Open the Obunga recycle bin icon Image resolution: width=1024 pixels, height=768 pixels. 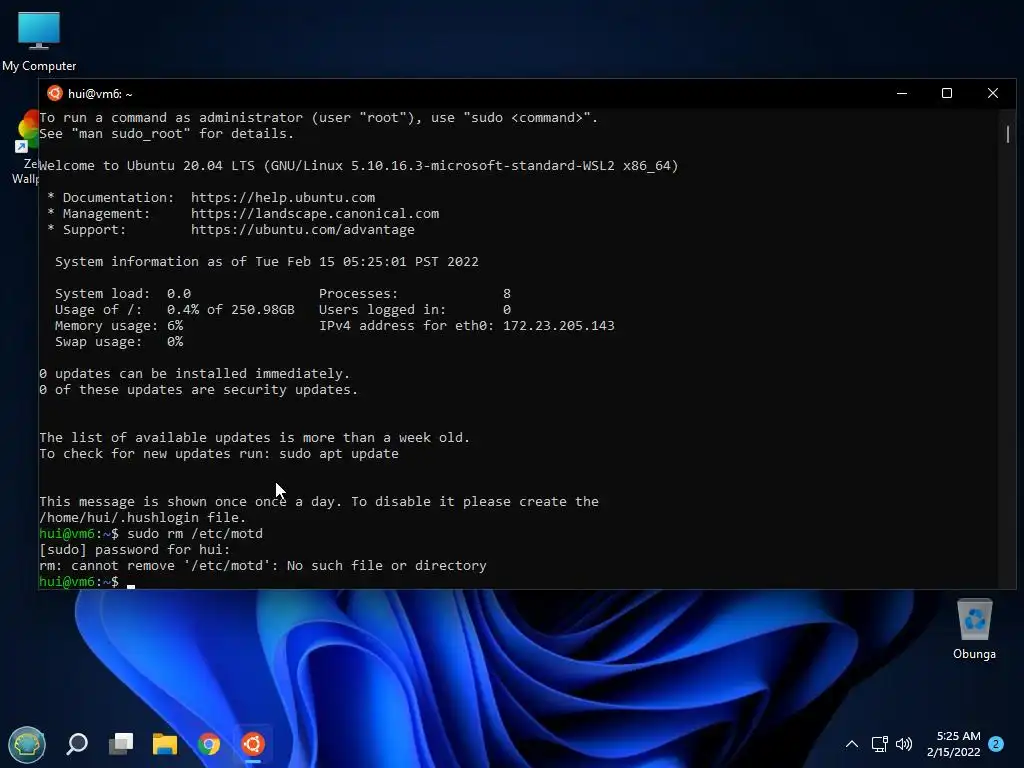974,630
